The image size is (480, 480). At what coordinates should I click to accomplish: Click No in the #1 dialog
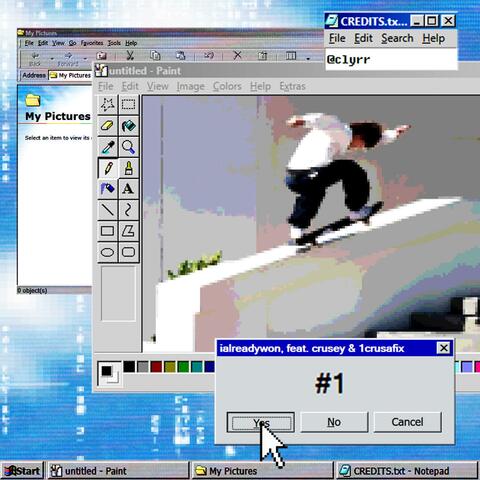(x=334, y=422)
